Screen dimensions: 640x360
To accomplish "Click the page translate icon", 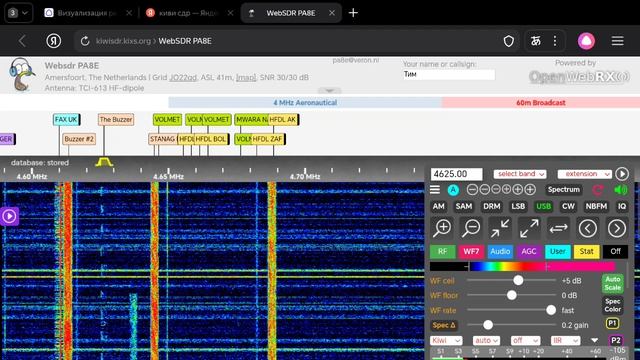I will pos(536,41).
